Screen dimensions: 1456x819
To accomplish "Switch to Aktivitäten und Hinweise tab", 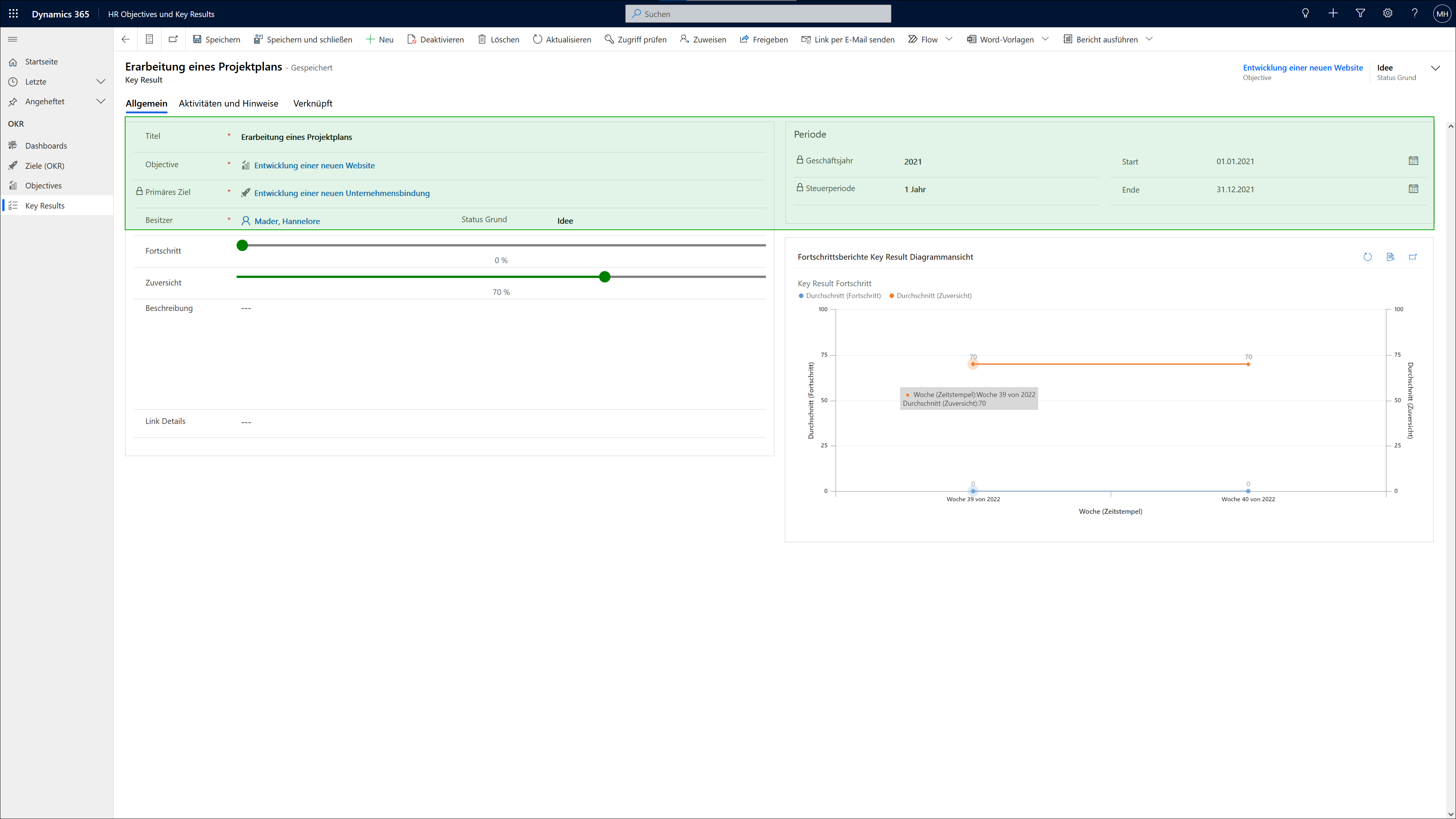I will coord(228,104).
